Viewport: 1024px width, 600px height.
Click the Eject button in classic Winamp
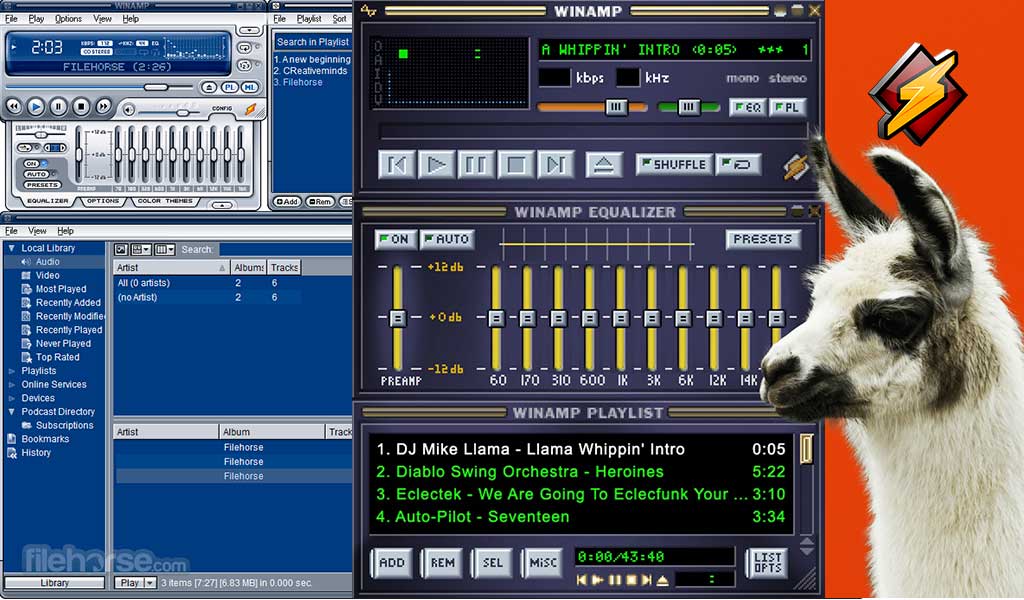coord(603,165)
